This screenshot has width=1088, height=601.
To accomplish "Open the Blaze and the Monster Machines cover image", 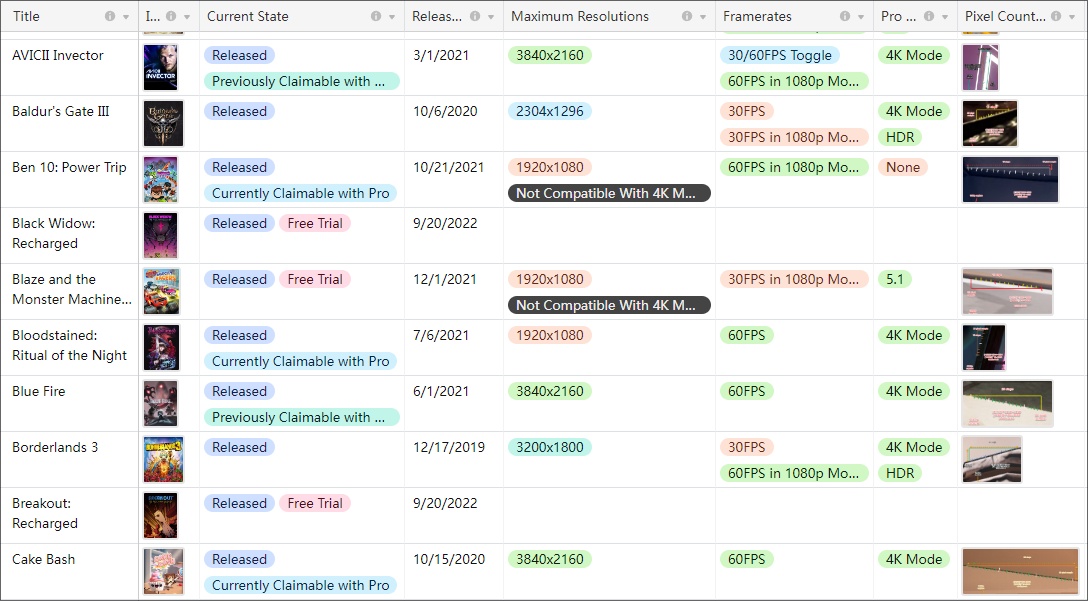I will [162, 291].
